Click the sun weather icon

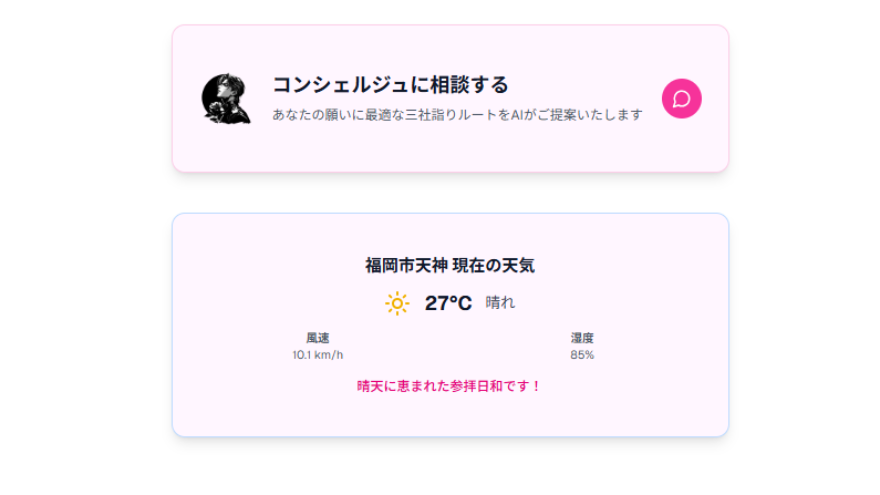pos(397,304)
